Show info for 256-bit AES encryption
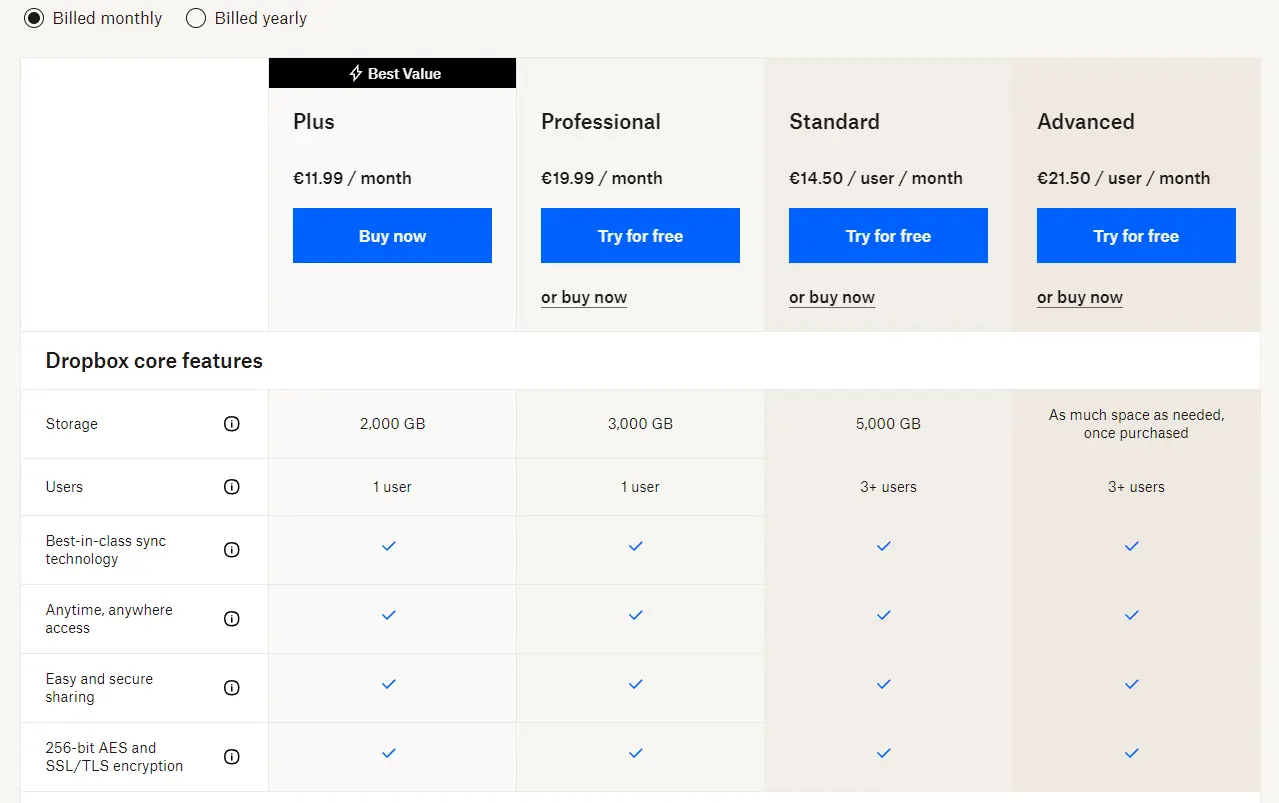Screen dimensions: 1279x803 (232, 757)
